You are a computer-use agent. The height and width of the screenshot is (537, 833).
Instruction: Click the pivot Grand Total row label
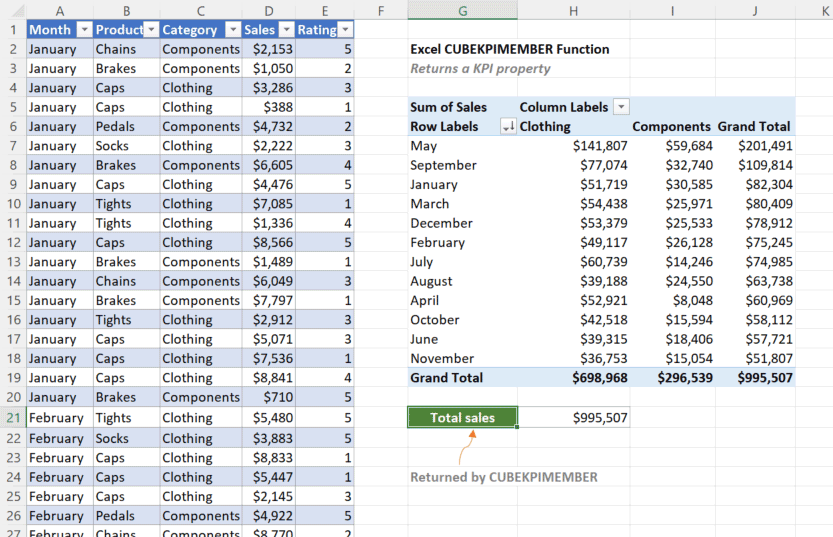446,378
